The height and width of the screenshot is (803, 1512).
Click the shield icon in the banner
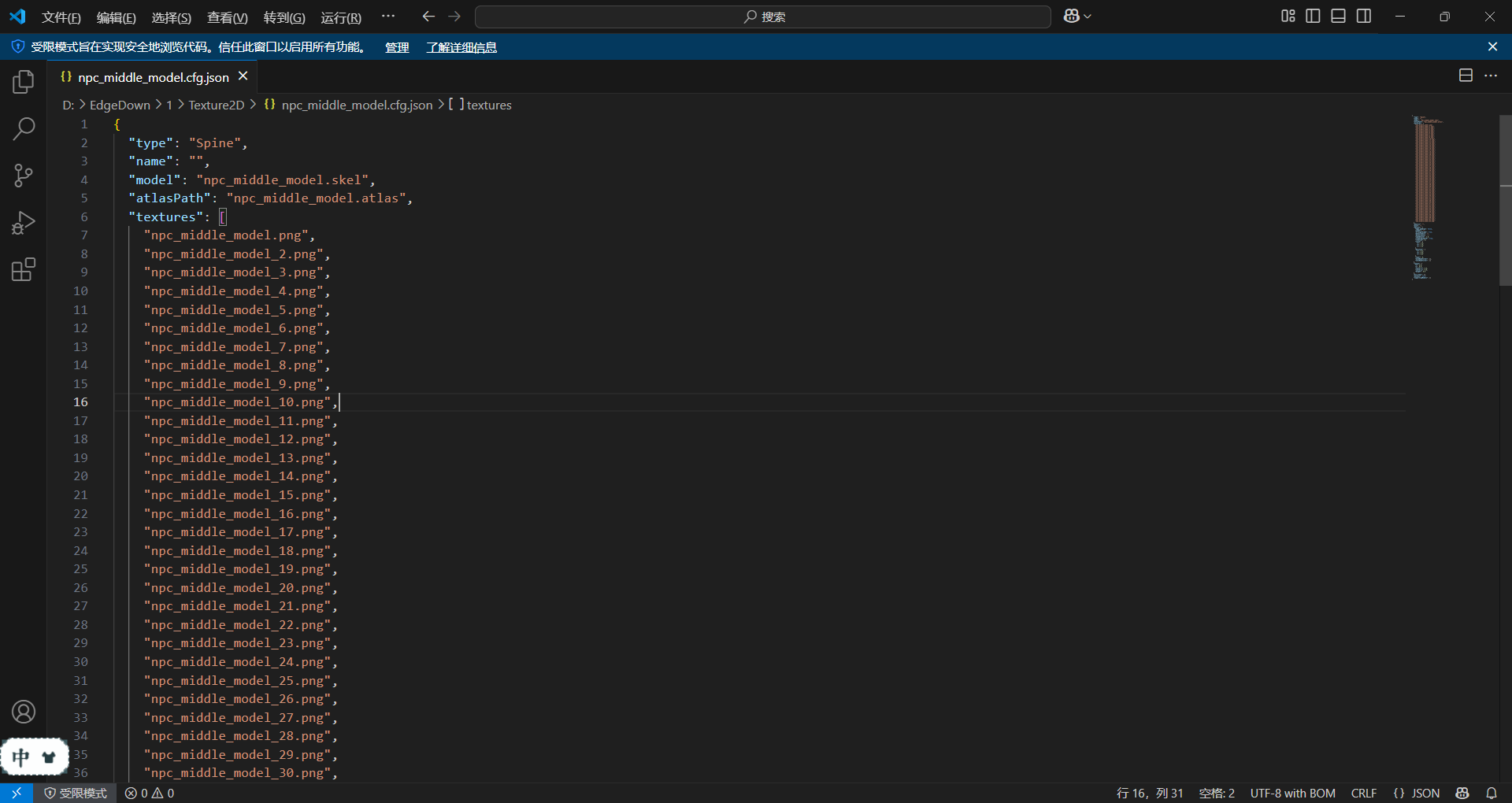(x=18, y=47)
